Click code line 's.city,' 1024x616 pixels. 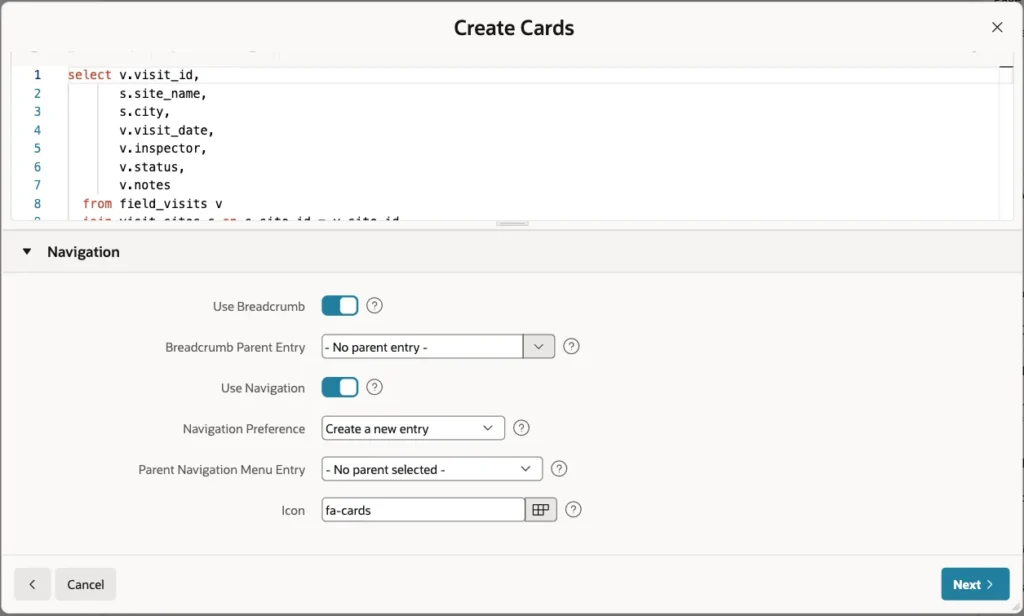coord(144,112)
